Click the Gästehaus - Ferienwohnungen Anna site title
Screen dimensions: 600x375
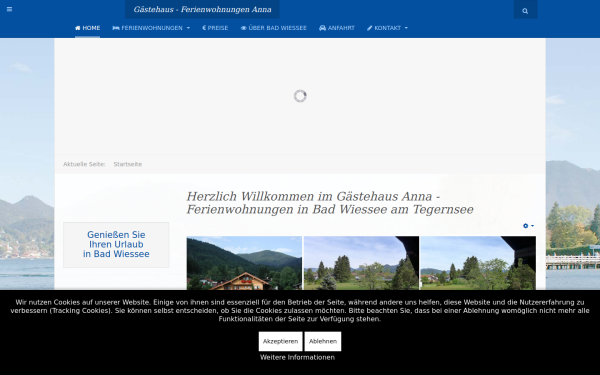pos(202,10)
